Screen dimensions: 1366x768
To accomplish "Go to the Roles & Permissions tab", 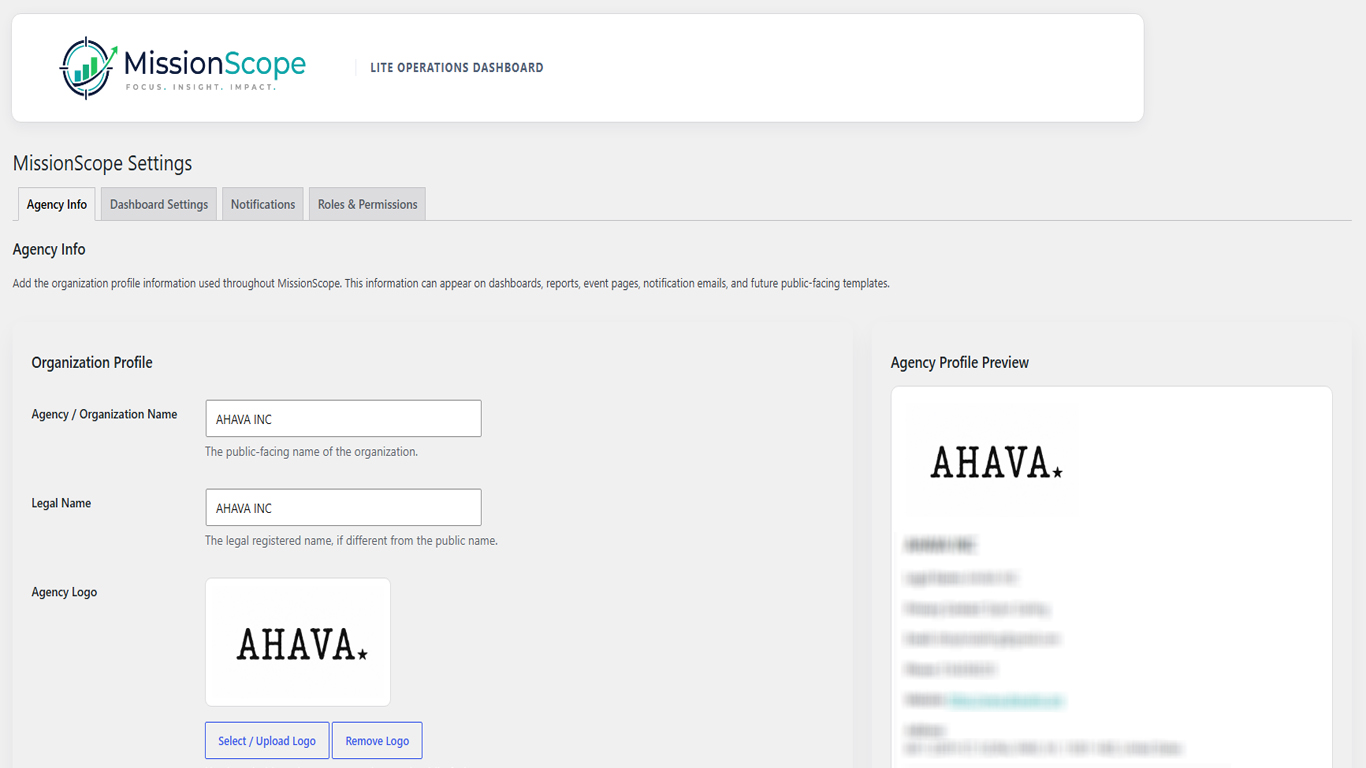I will pyautogui.click(x=367, y=204).
